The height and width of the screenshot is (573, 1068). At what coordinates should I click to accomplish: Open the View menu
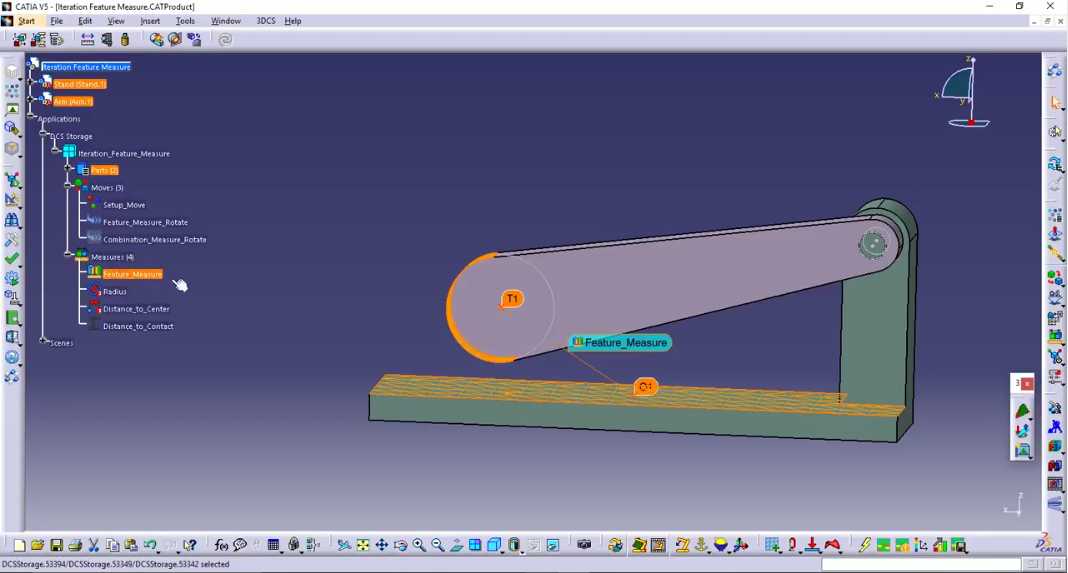pos(116,21)
